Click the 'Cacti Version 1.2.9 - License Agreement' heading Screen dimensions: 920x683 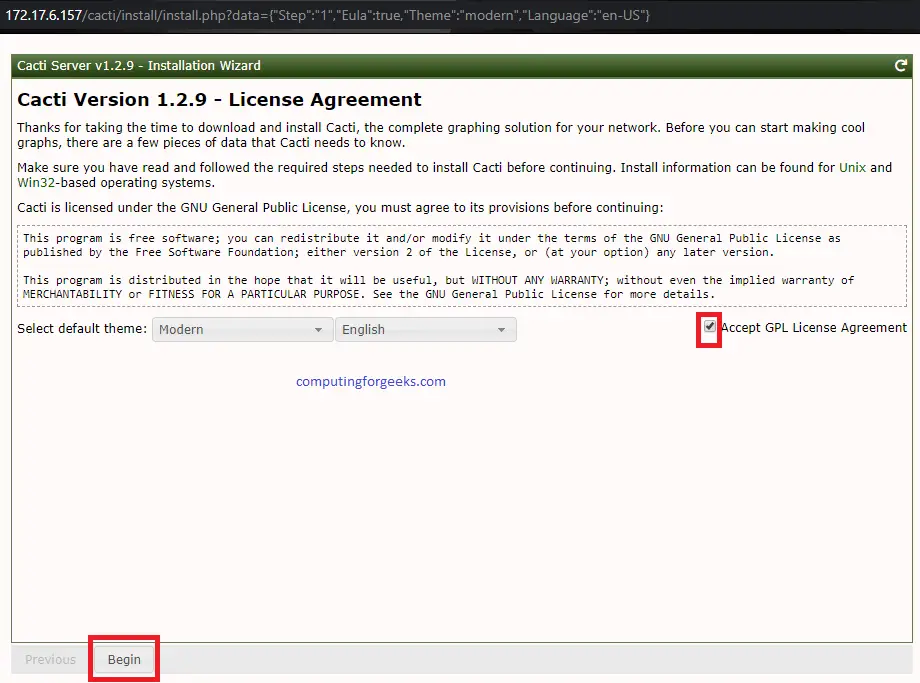tap(219, 99)
